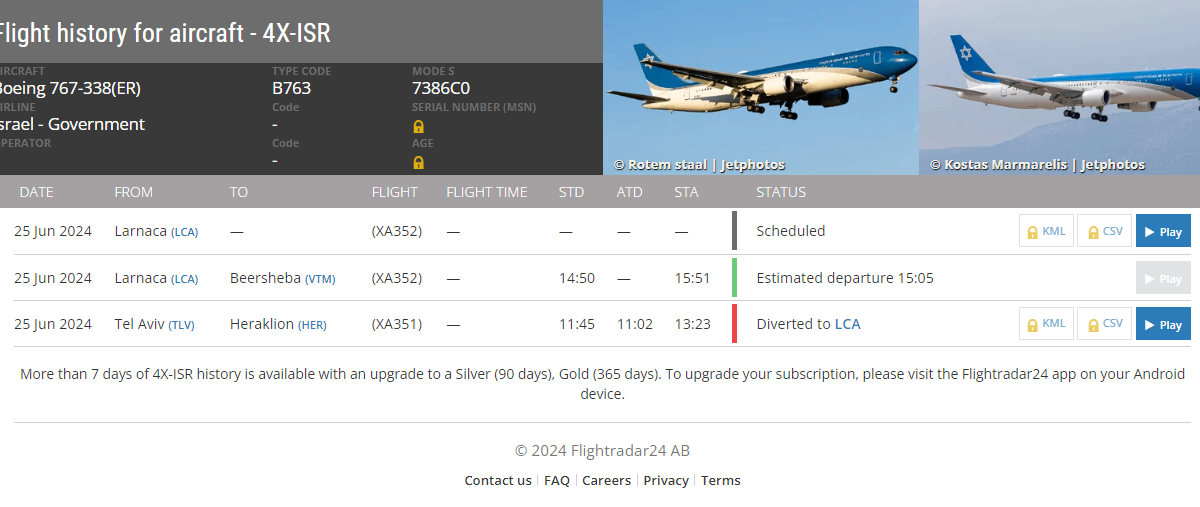View the Rotem staal aircraft photo
The image size is (1200, 507).
pyautogui.click(x=761, y=85)
